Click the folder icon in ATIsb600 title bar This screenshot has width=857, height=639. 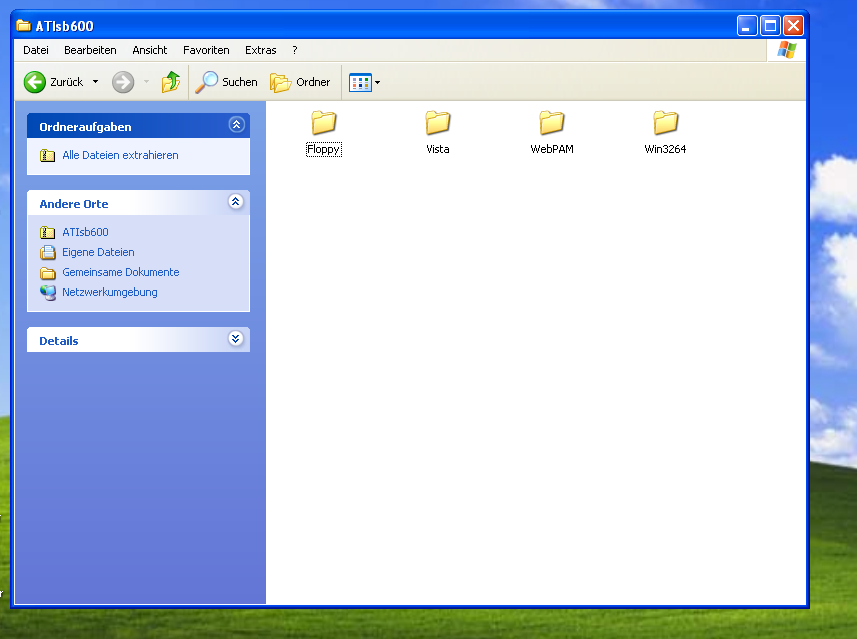[24, 26]
